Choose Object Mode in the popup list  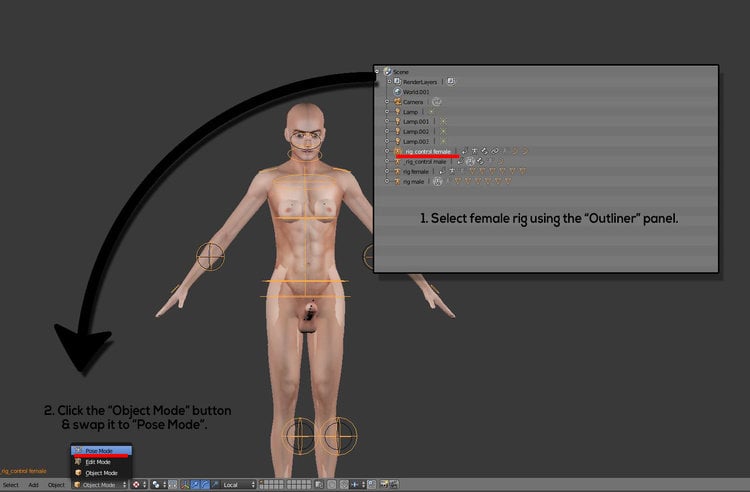pos(101,473)
